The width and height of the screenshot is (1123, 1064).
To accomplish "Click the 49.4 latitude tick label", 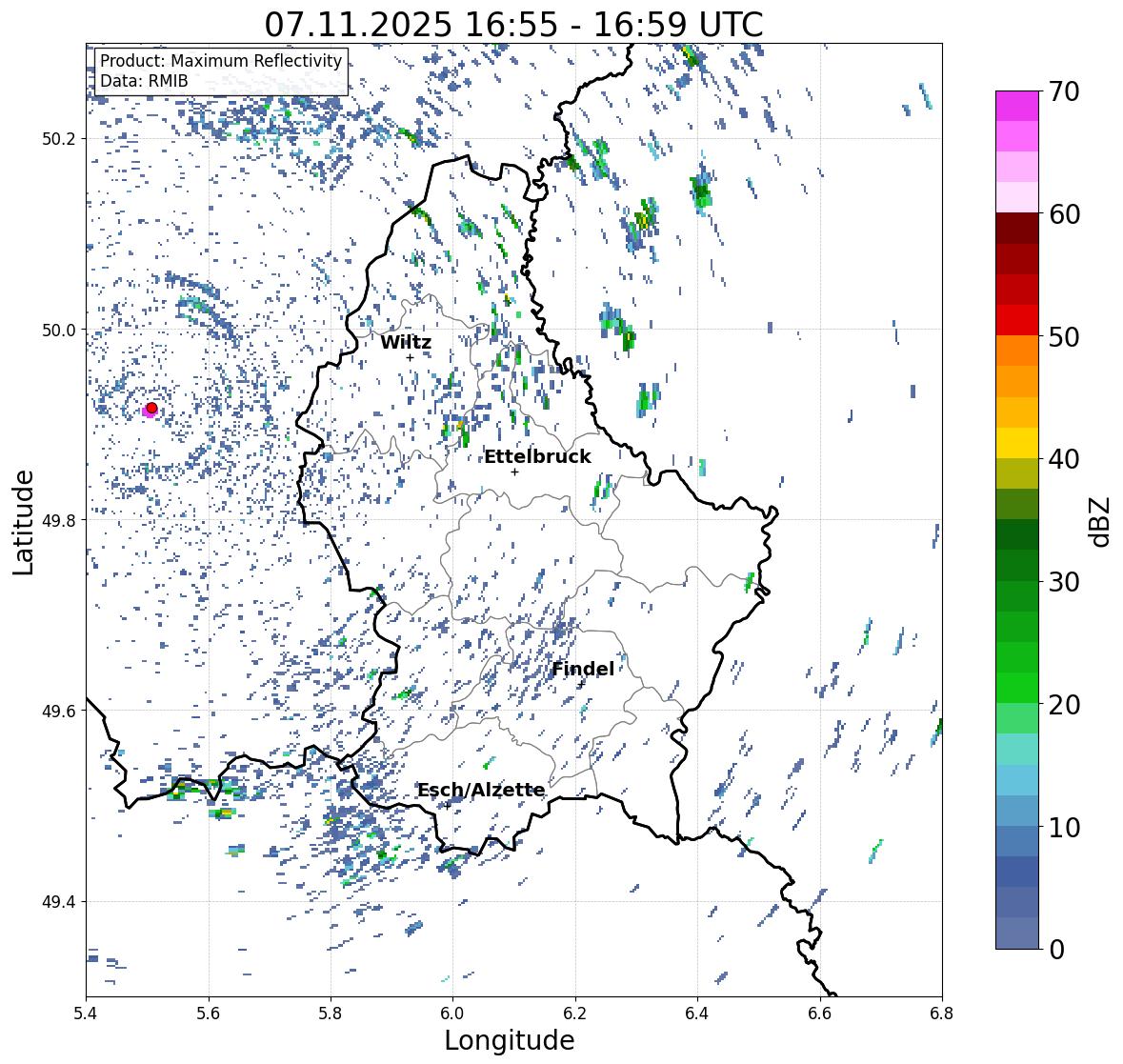I will 58,902.
